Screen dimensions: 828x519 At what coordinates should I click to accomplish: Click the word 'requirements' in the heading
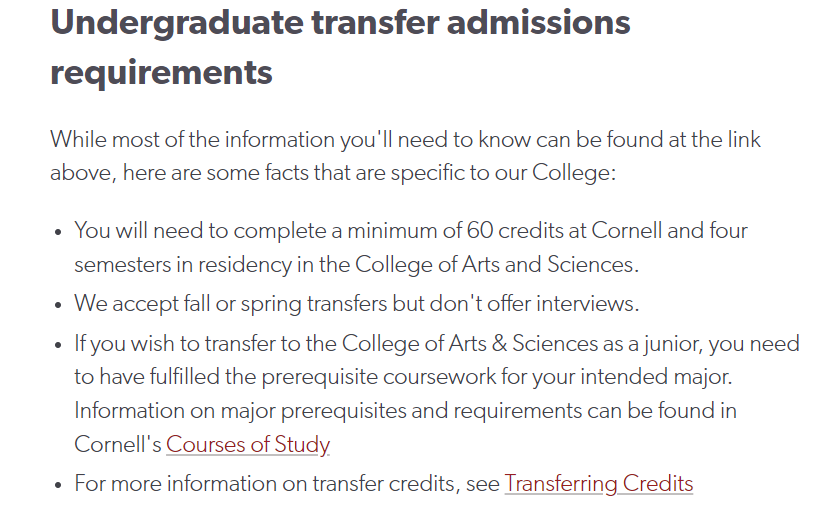(161, 72)
